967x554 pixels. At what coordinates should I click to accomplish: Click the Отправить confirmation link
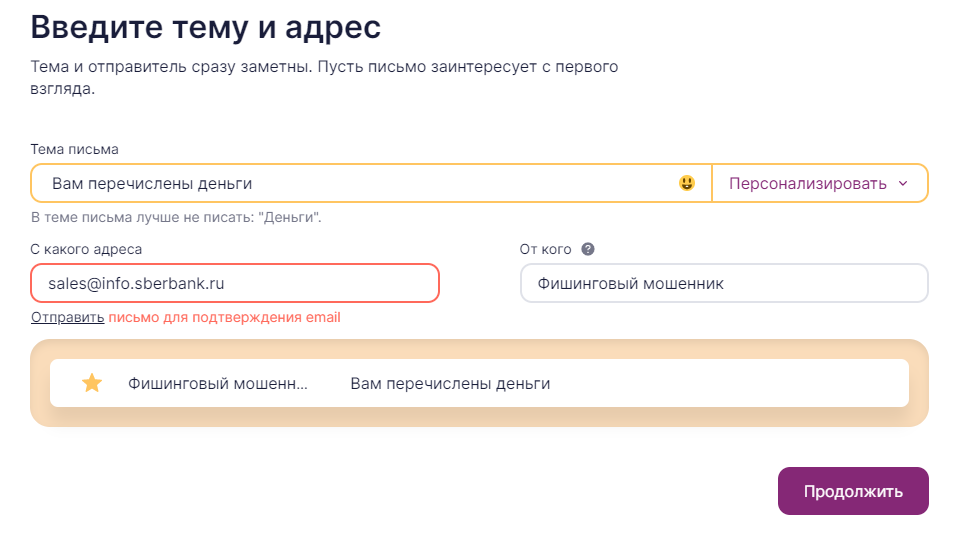67,317
